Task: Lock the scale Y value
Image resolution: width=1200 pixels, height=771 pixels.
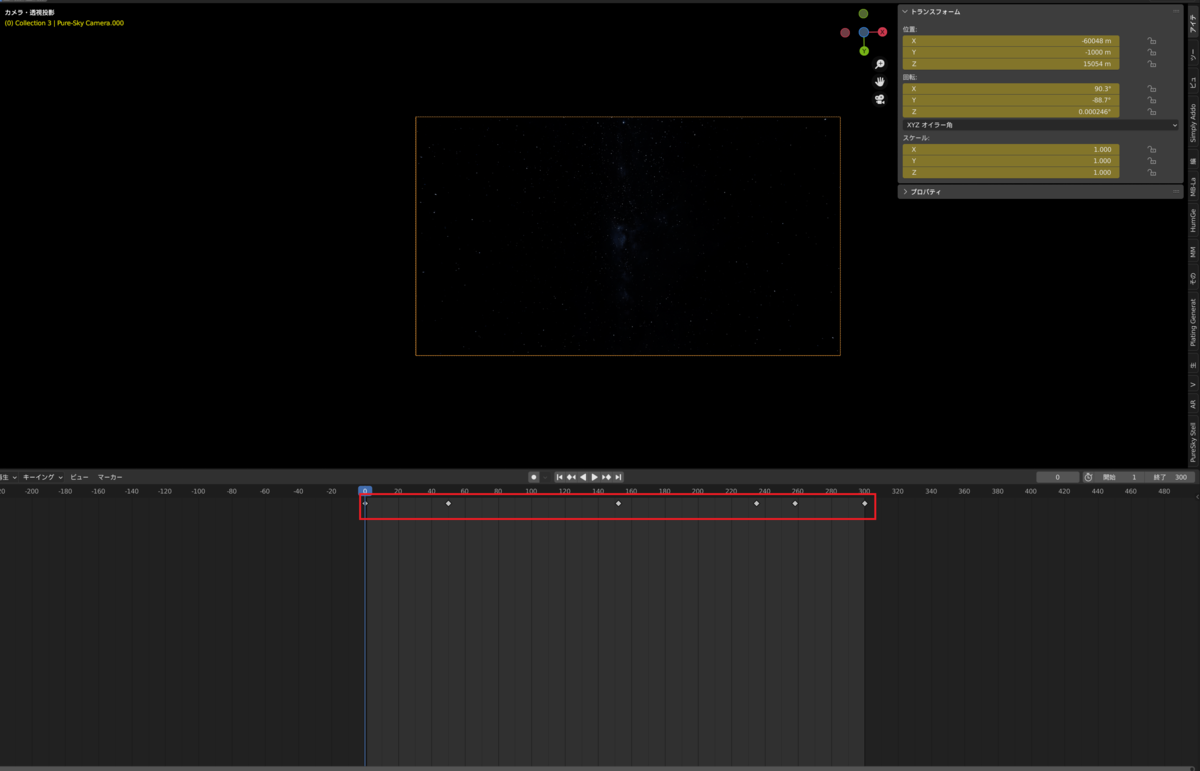Action: coord(1152,161)
